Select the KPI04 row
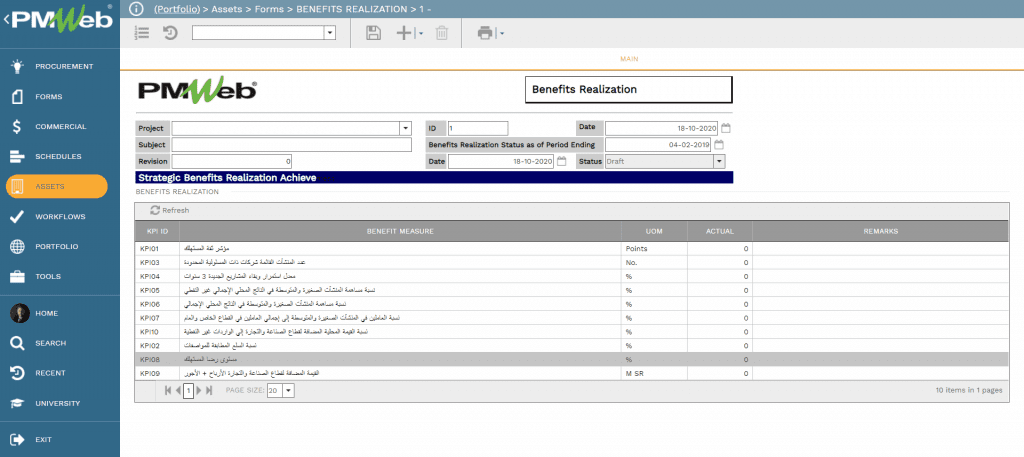The height and width of the screenshot is (457, 1024). click(x=571, y=276)
